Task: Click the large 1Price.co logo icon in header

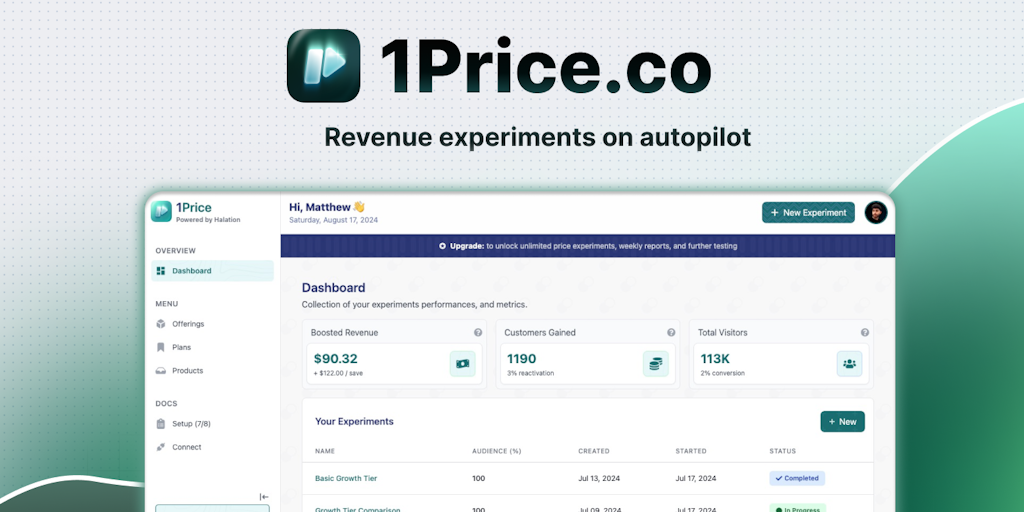Action: (x=324, y=65)
